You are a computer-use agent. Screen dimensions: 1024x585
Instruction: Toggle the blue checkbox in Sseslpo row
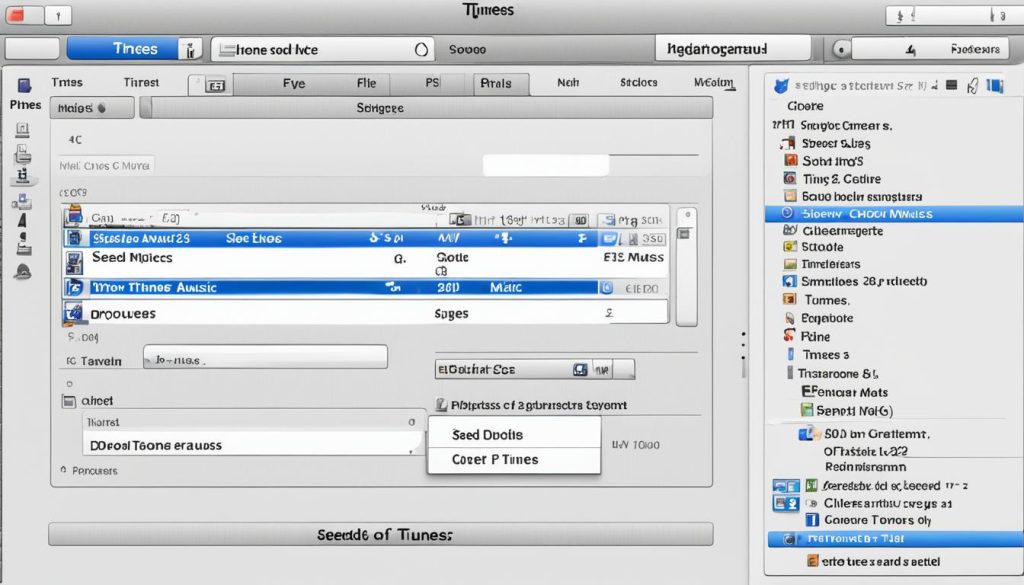(609, 239)
